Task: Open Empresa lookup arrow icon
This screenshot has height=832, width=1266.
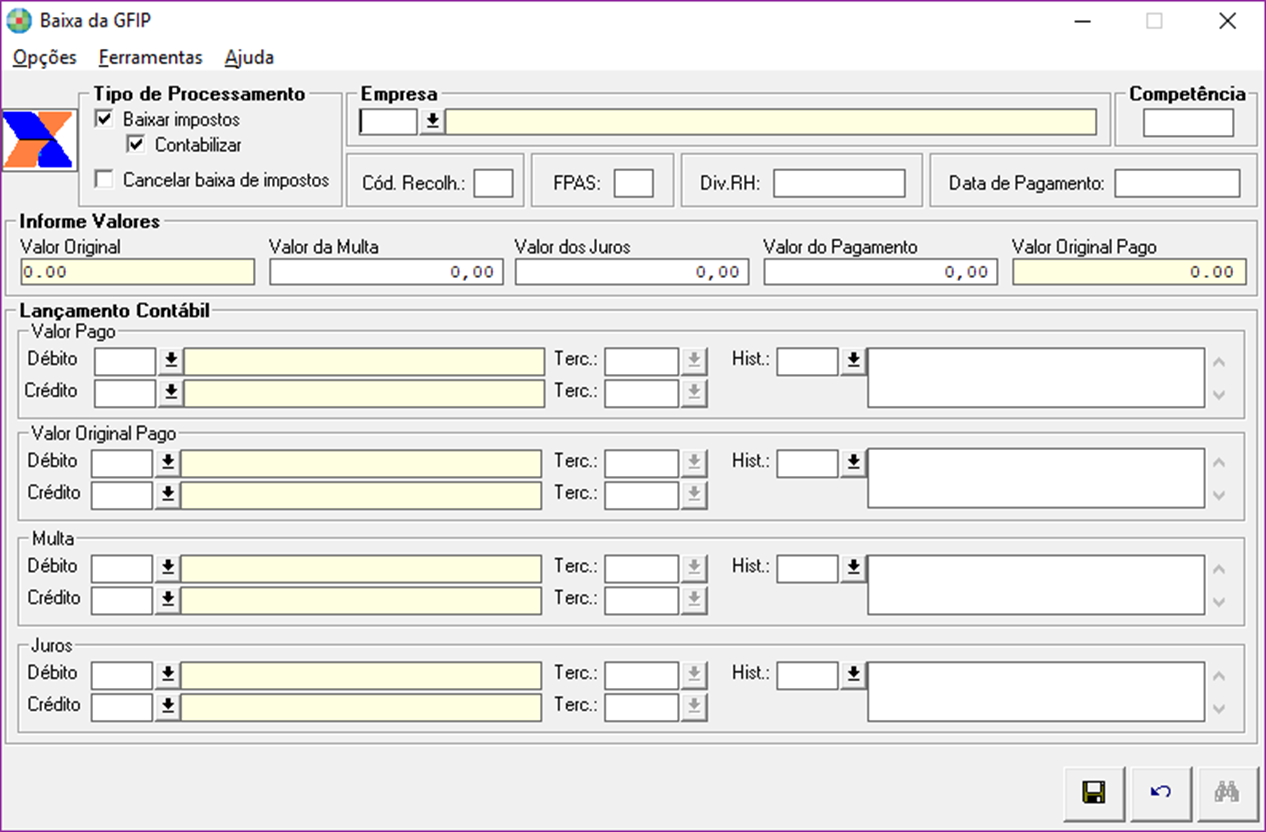Action: point(432,122)
